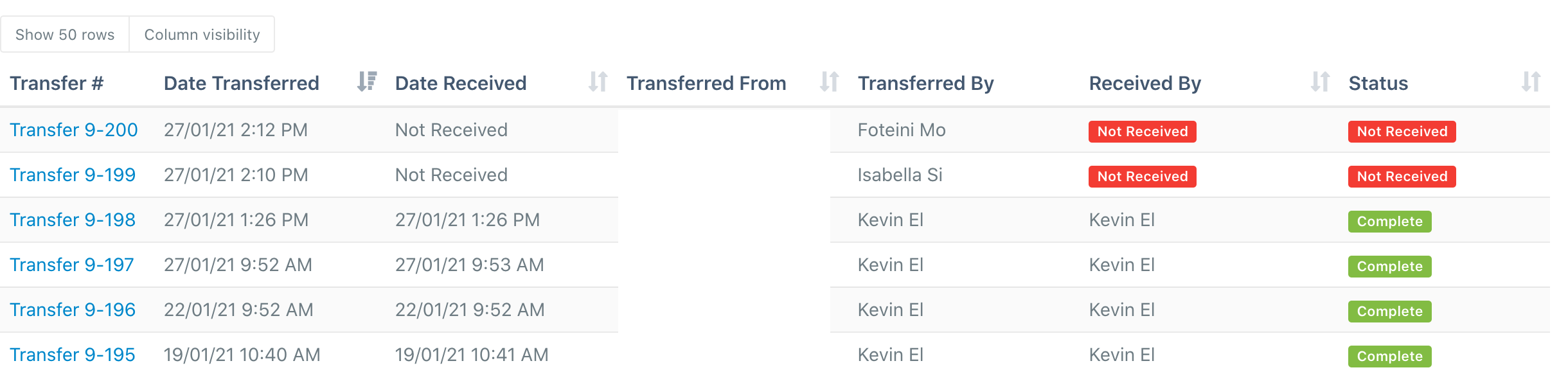The height and width of the screenshot is (379, 1568).
Task: Click Received By badge for Isabella Si row
Action: (1143, 176)
